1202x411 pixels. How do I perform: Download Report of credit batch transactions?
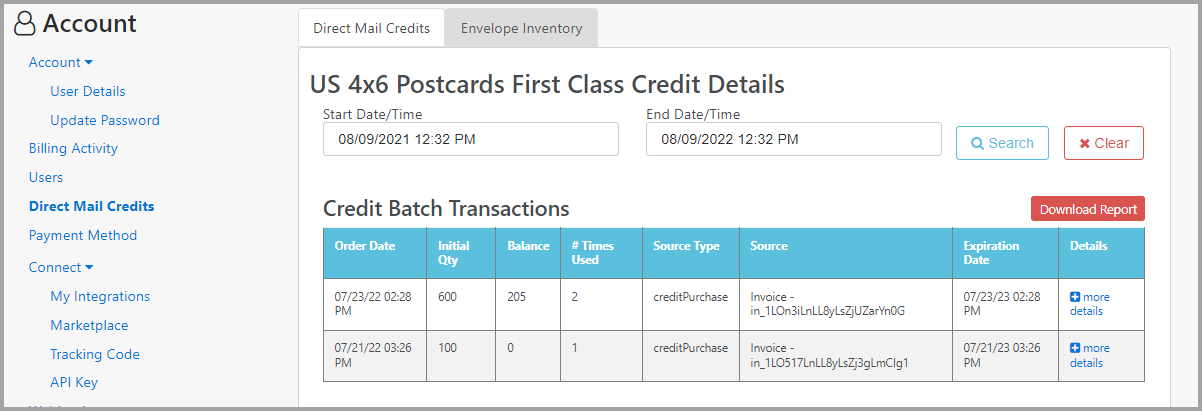tap(1088, 209)
